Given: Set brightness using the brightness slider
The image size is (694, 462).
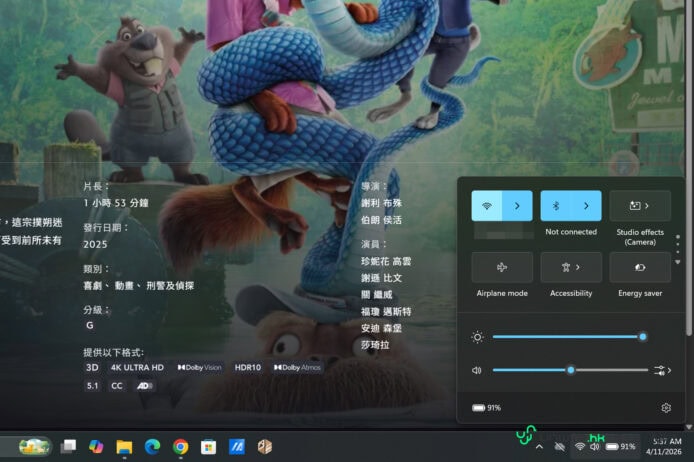Looking at the screenshot, I should tap(568, 337).
